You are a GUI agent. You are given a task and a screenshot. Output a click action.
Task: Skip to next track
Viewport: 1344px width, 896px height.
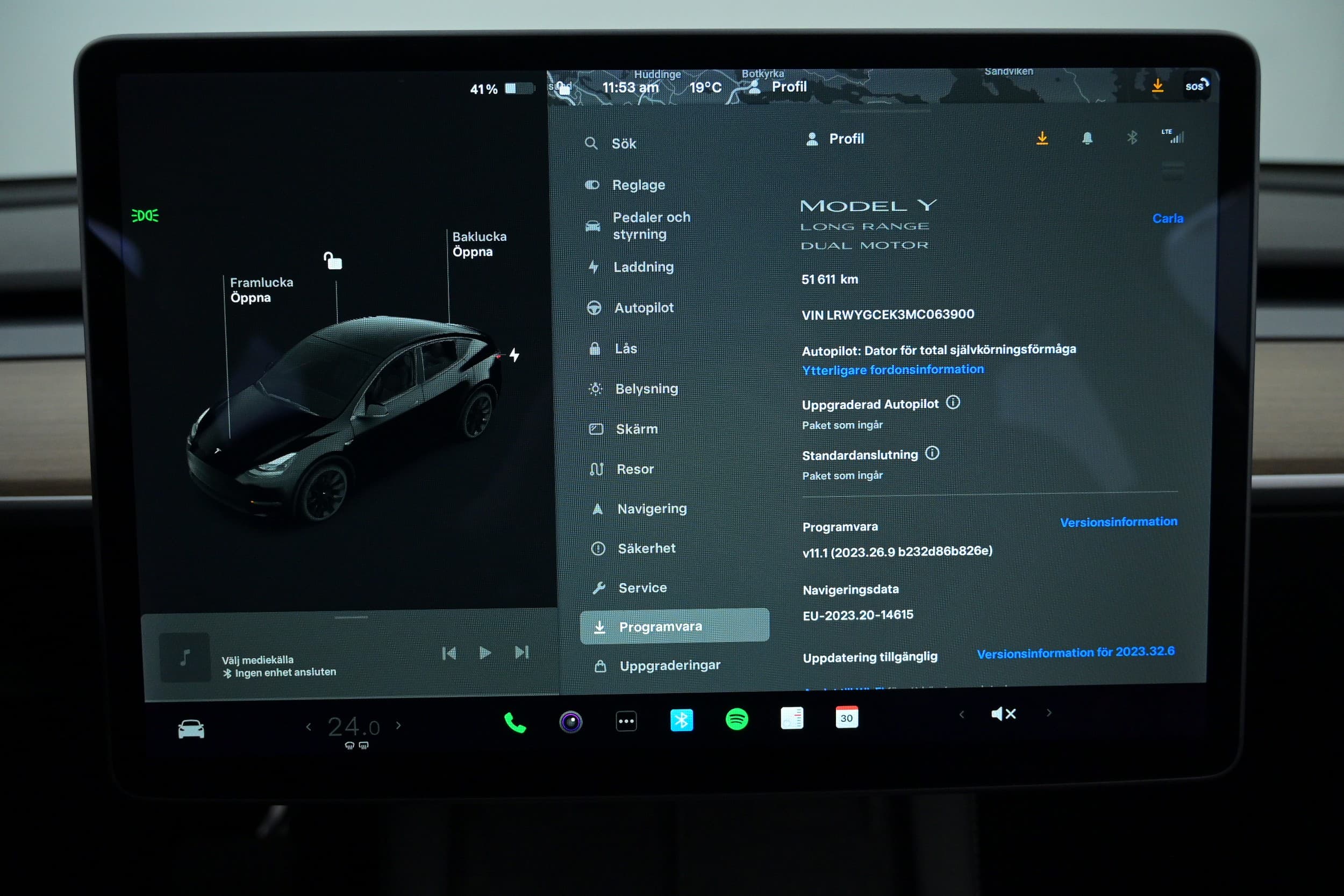(x=521, y=652)
